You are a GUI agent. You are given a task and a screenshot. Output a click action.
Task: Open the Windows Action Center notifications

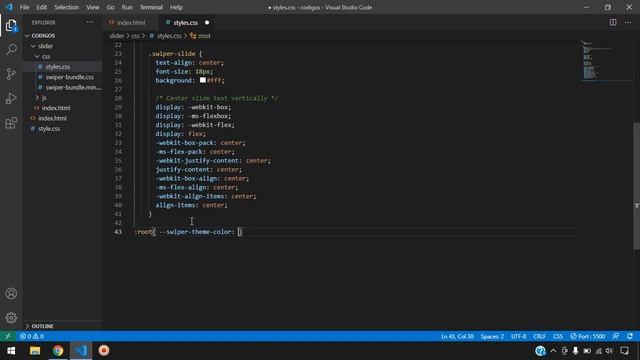pos(624,351)
